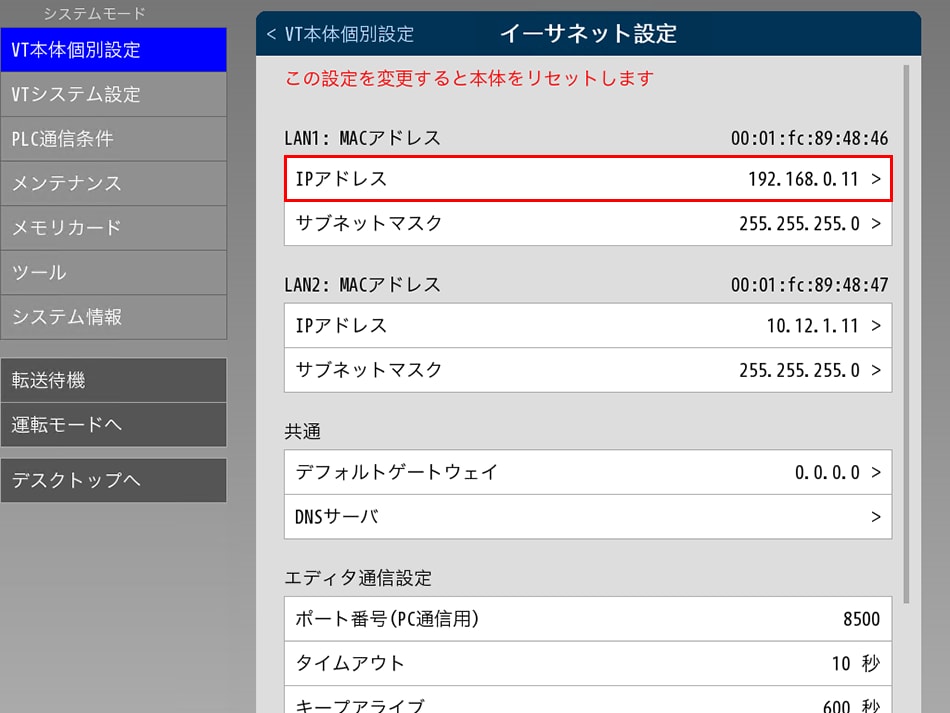Select VTシステム設定 in the sidebar
The height and width of the screenshot is (713, 950).
(x=113, y=95)
